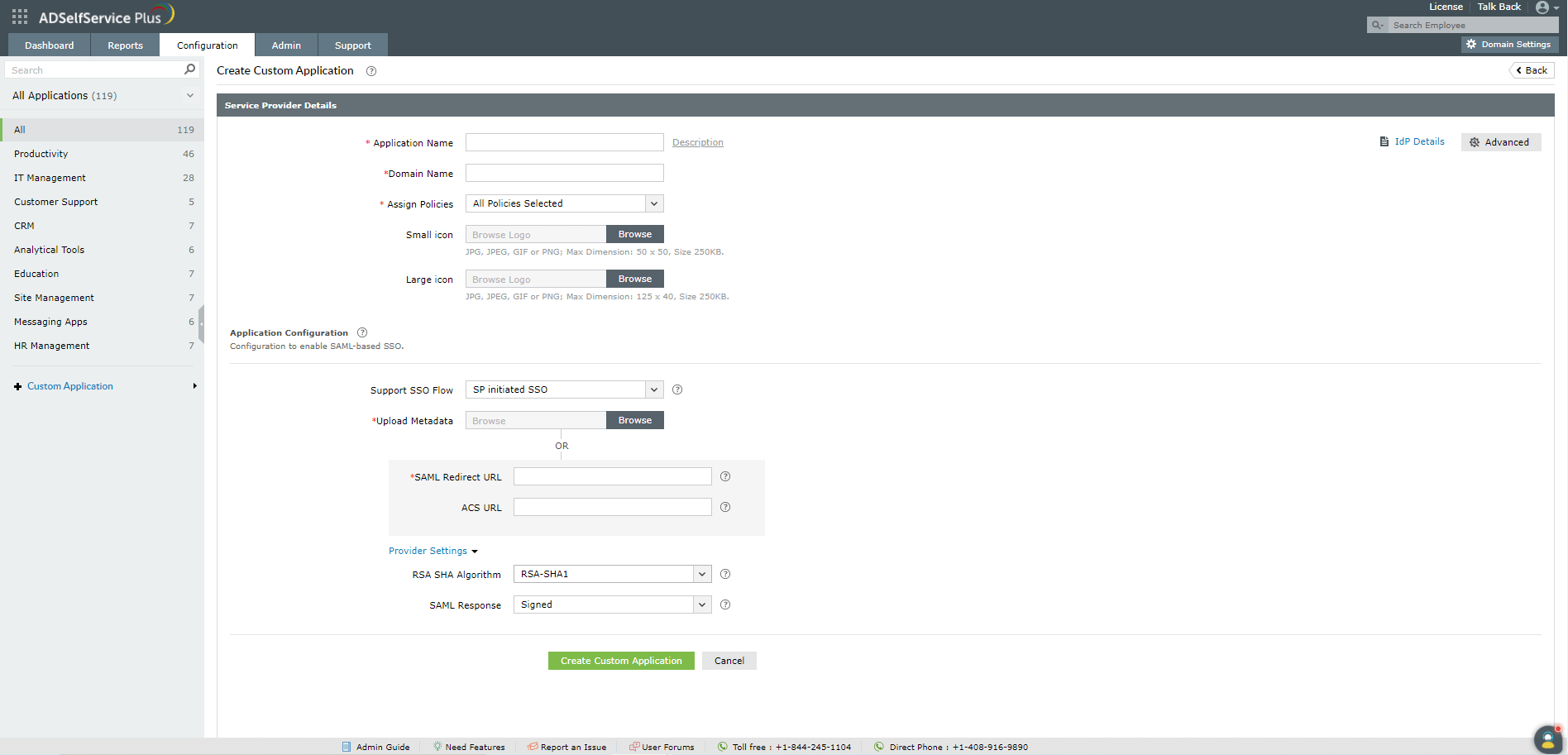Open the Description link
Screen dimensions: 1568x755
pyautogui.click(x=697, y=141)
